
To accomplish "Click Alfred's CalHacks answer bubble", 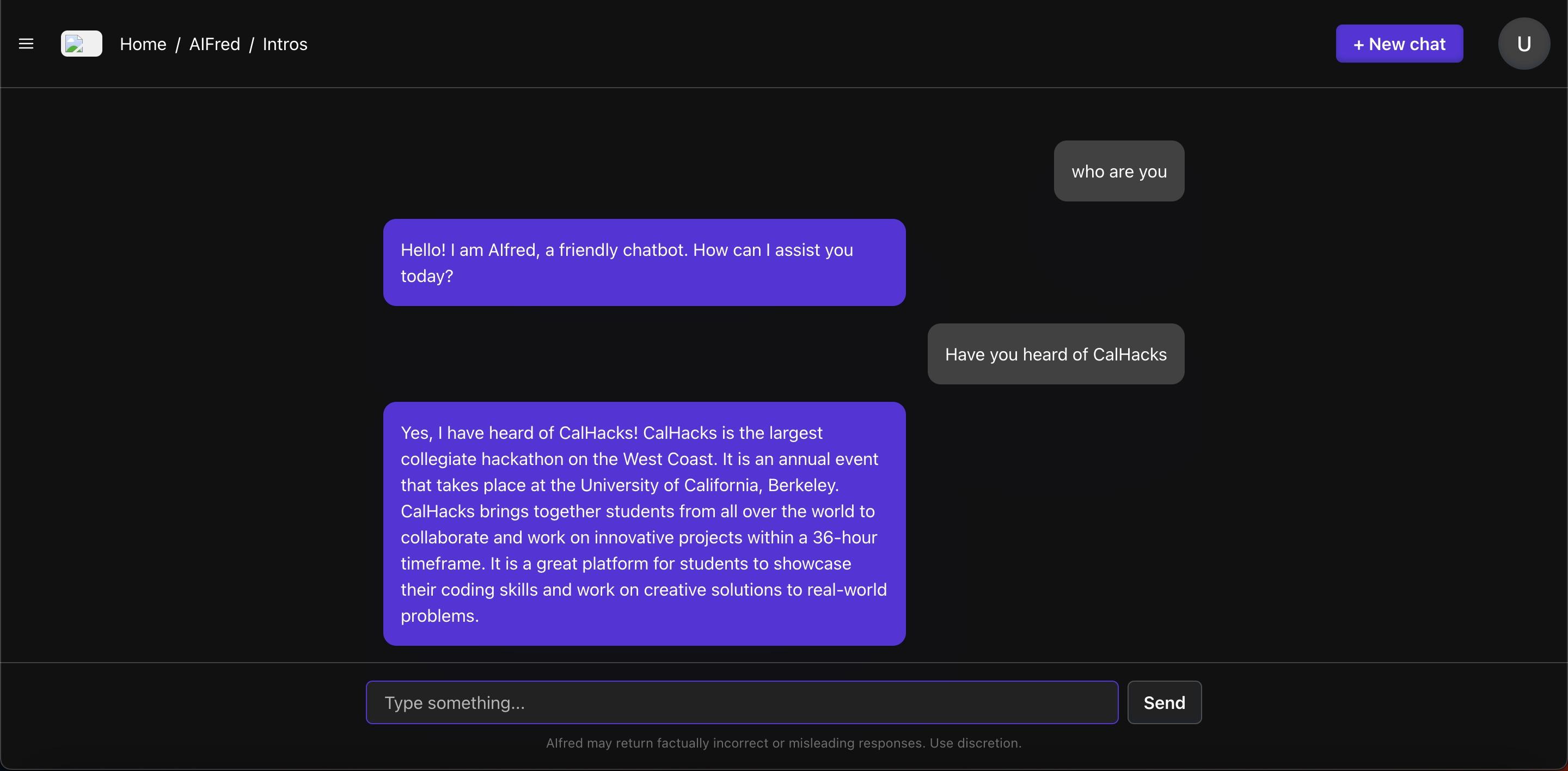I will (x=644, y=523).
